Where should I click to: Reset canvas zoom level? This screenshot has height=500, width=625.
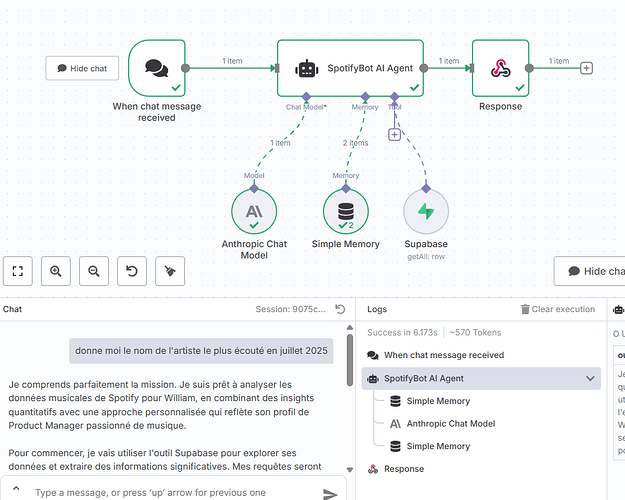[132, 271]
